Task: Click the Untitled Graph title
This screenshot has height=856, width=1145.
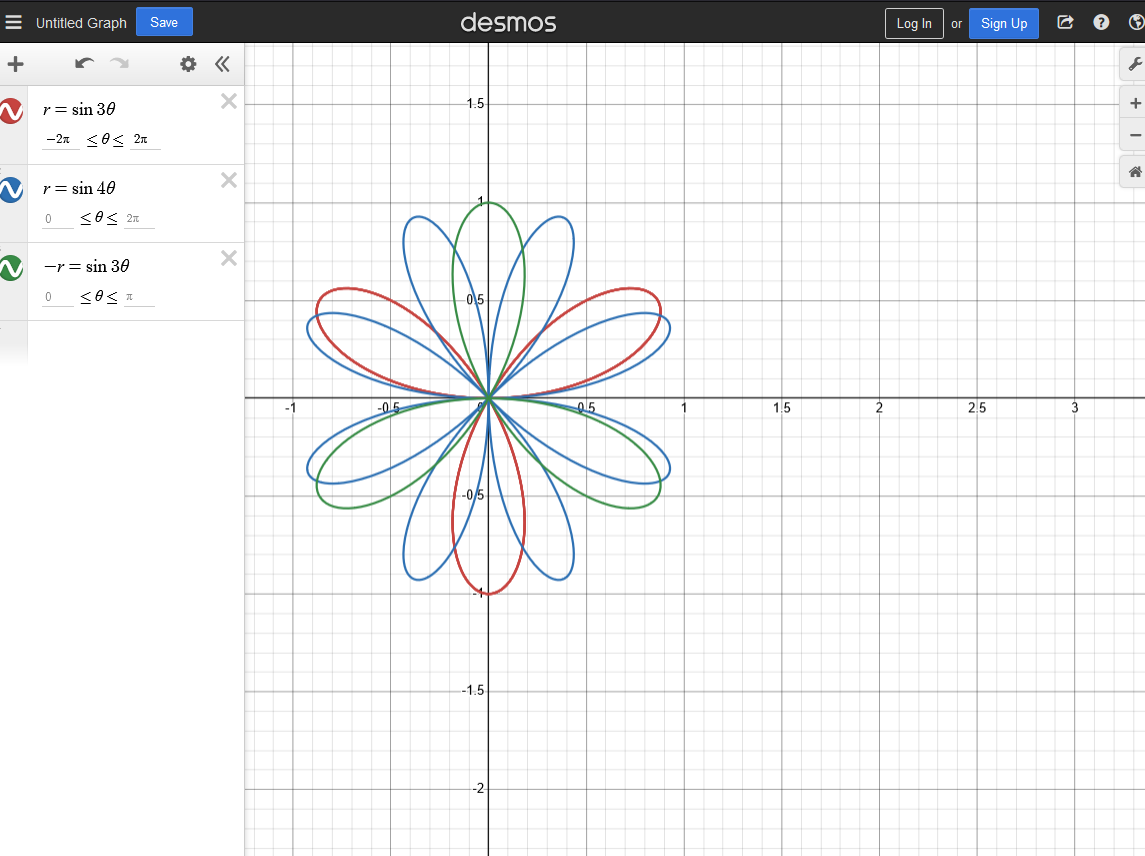Action: [81, 23]
